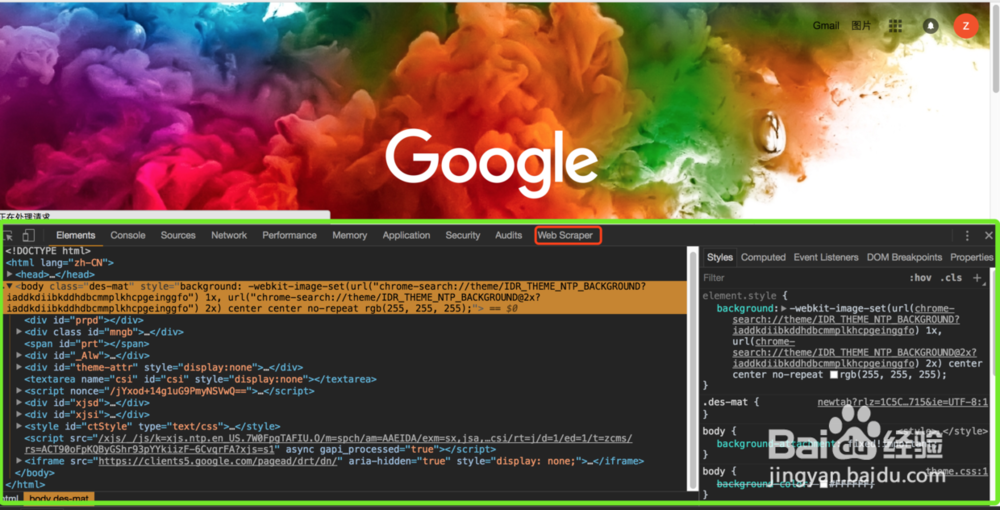Select the textarea name="csi" line

200,379
